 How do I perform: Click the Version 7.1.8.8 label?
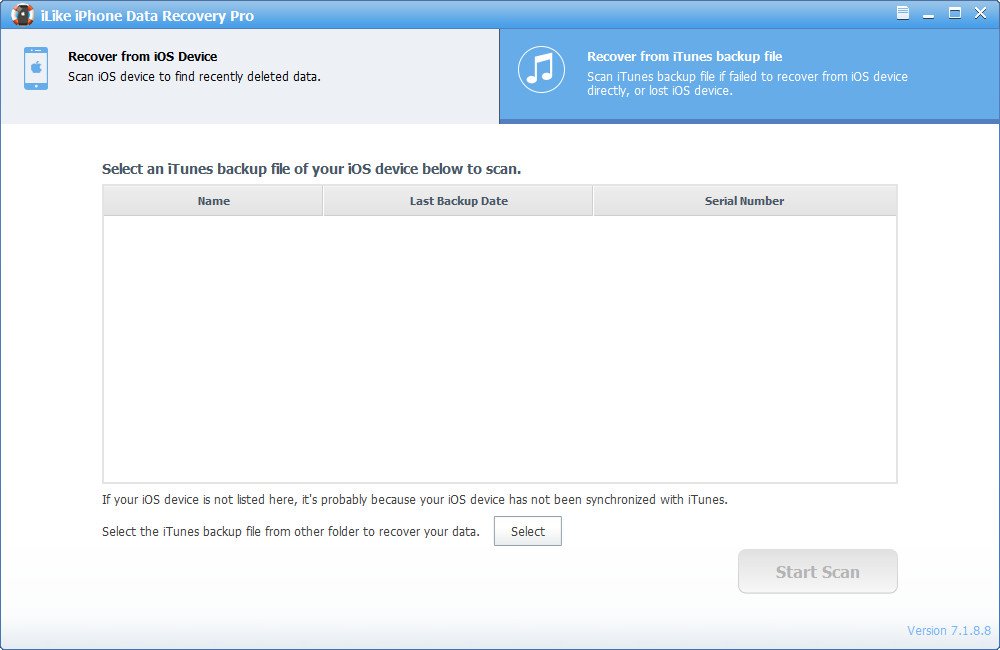(949, 630)
